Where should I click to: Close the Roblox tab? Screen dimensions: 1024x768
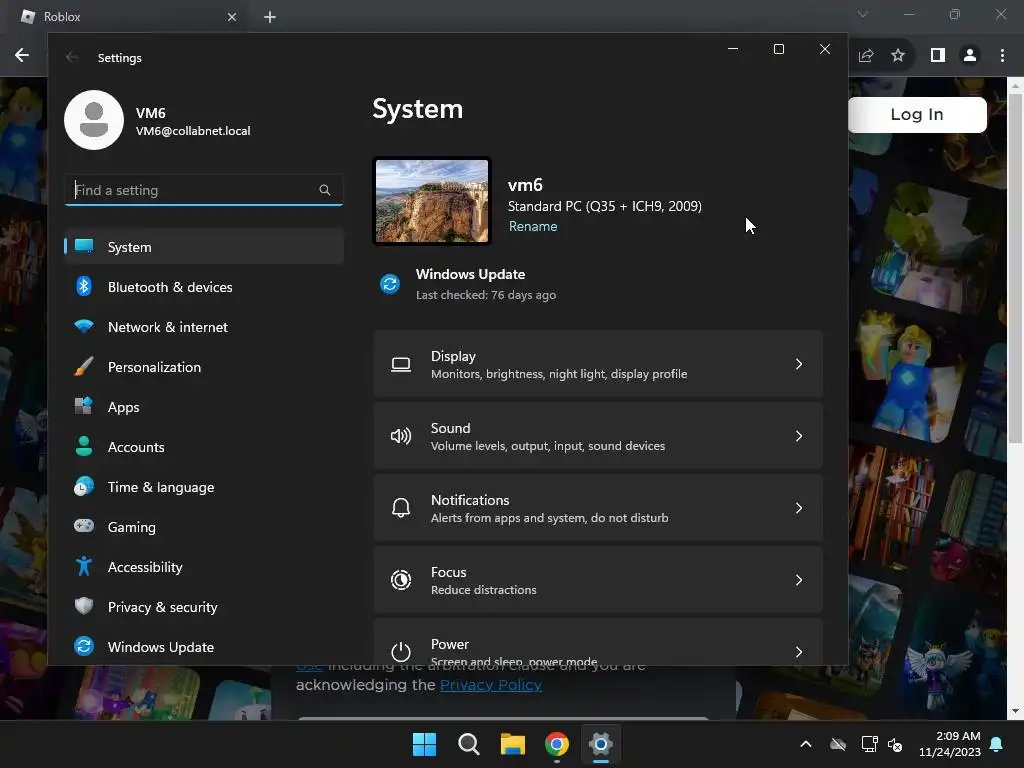[232, 17]
